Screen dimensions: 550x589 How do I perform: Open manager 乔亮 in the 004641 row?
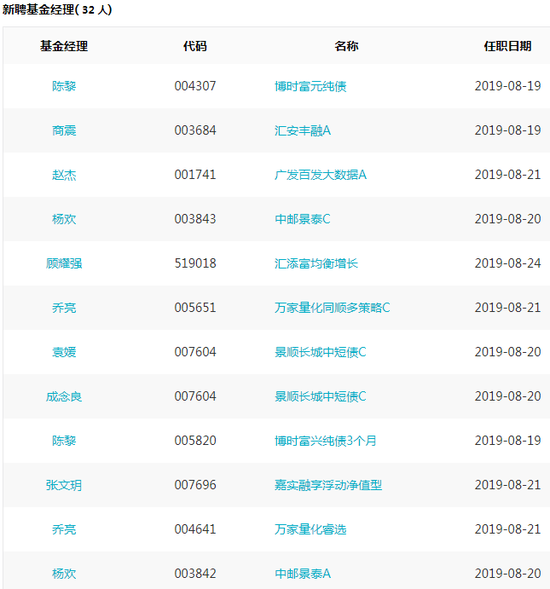click(x=64, y=529)
